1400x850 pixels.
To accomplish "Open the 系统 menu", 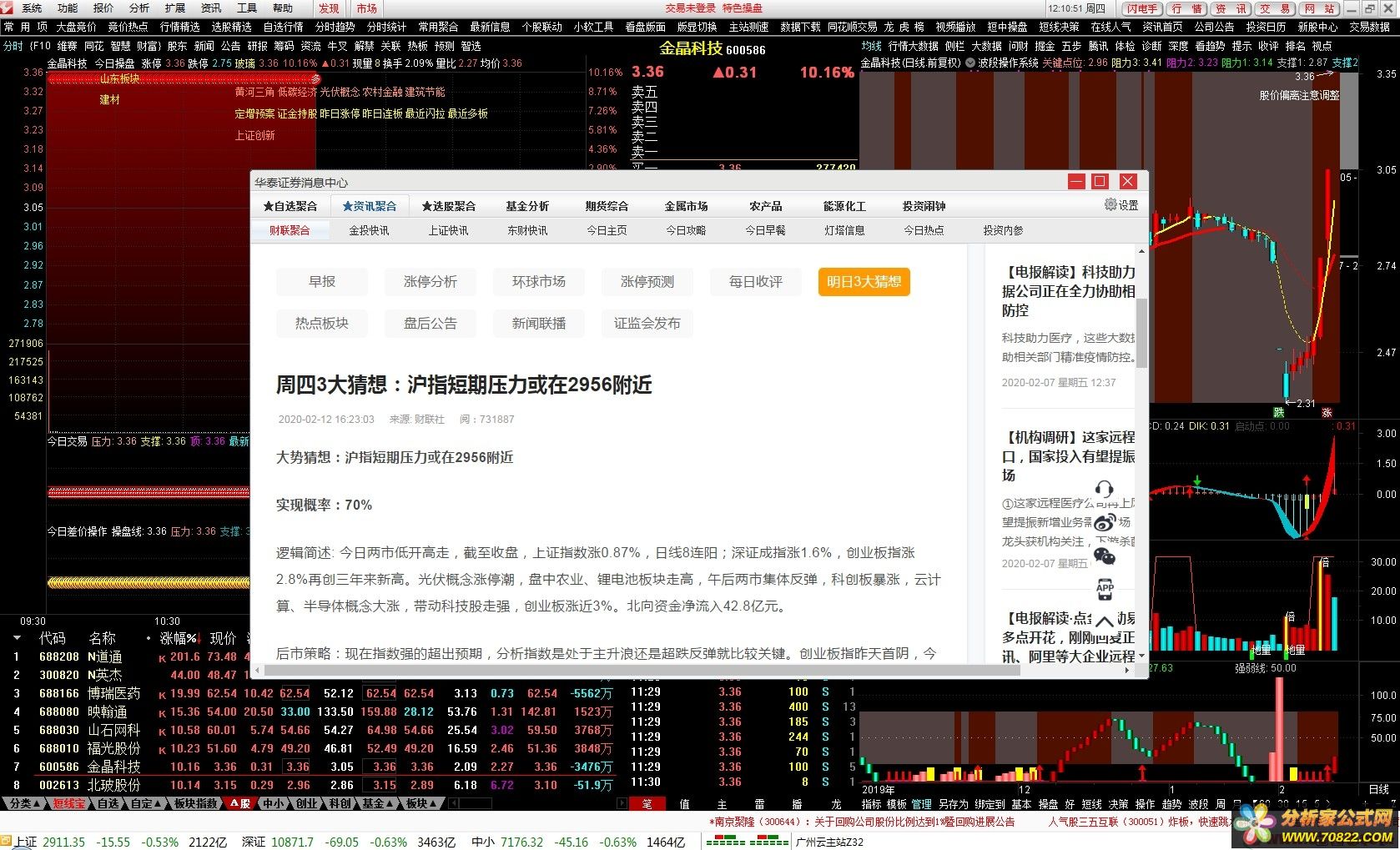I will (x=32, y=8).
